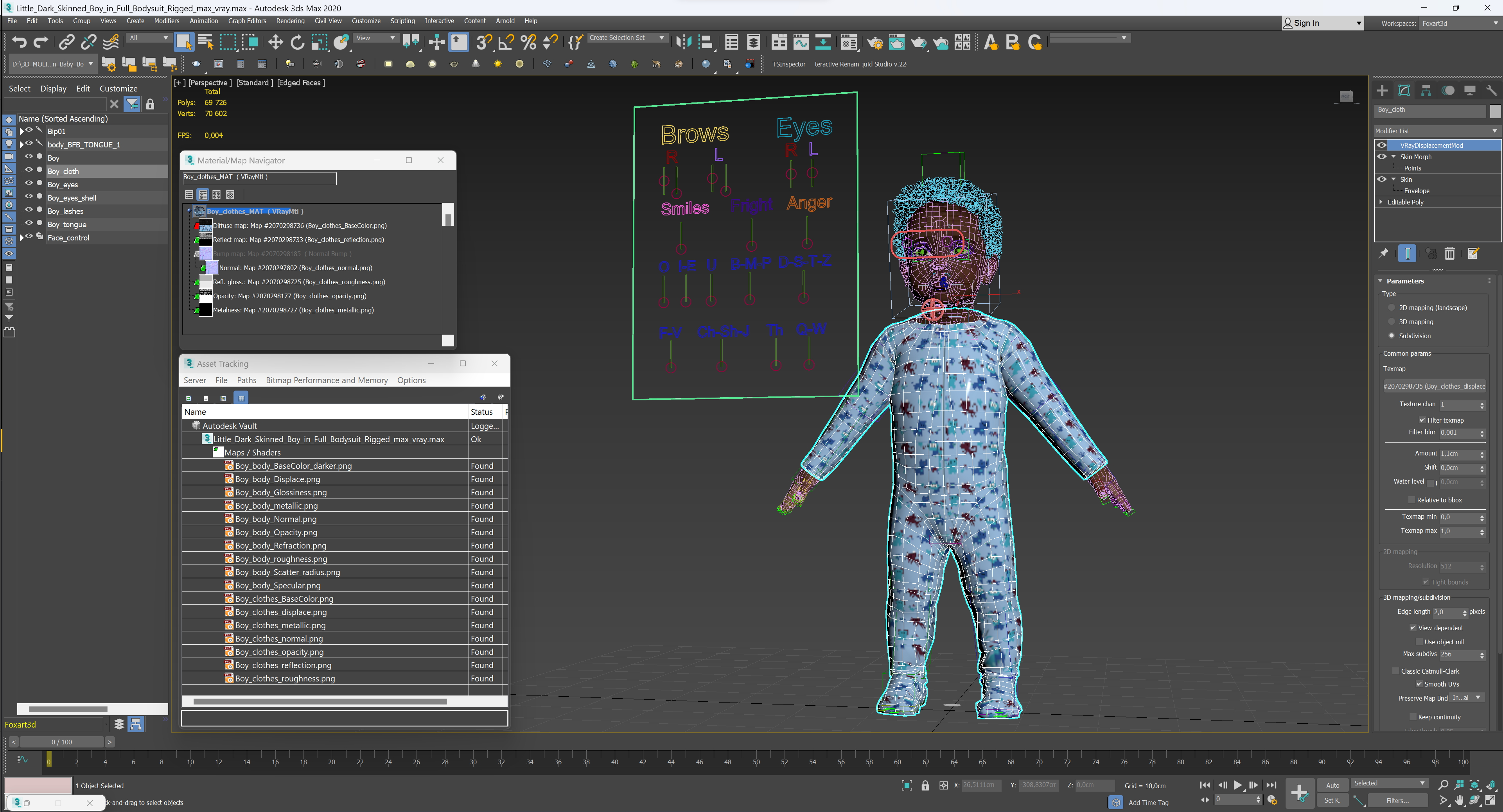Toggle Selection Lock padlock in status bar

tap(925, 785)
